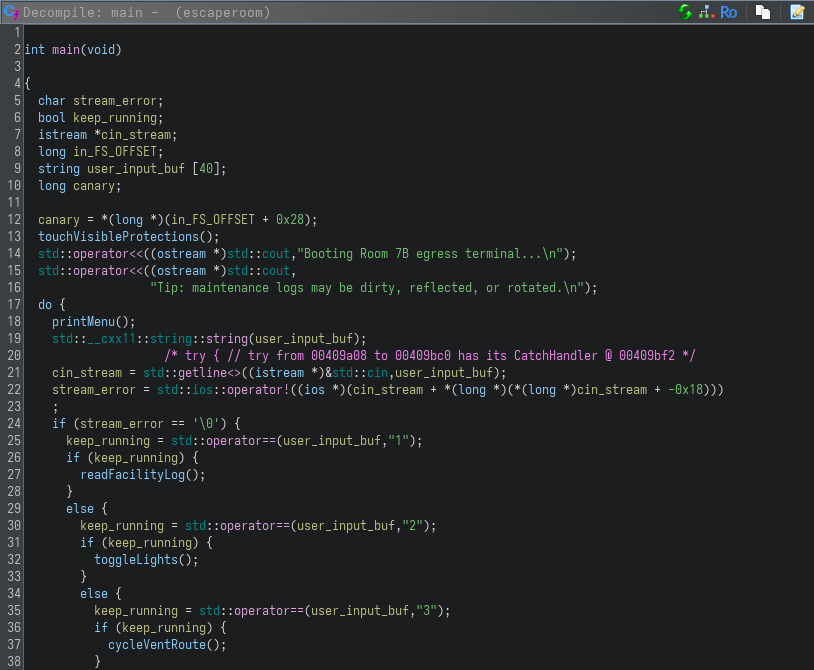Screen dimensions: 814x670
Task: Click the "3" string comparison on line 35
Action: 427,611
